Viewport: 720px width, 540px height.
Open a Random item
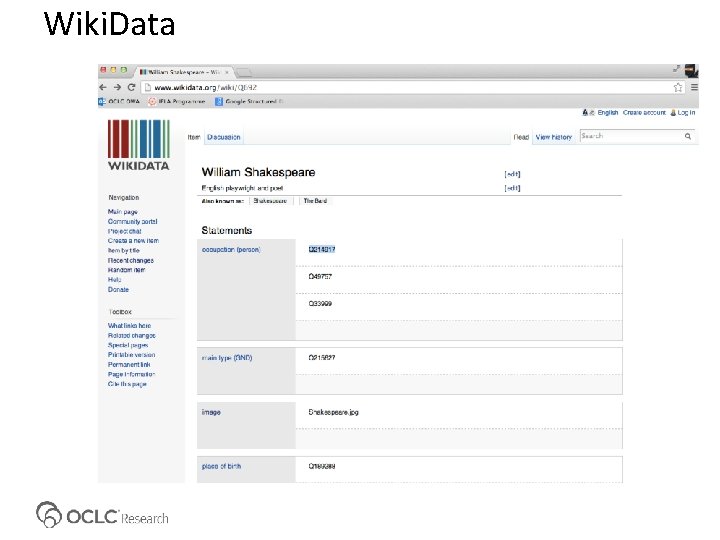tap(126, 270)
